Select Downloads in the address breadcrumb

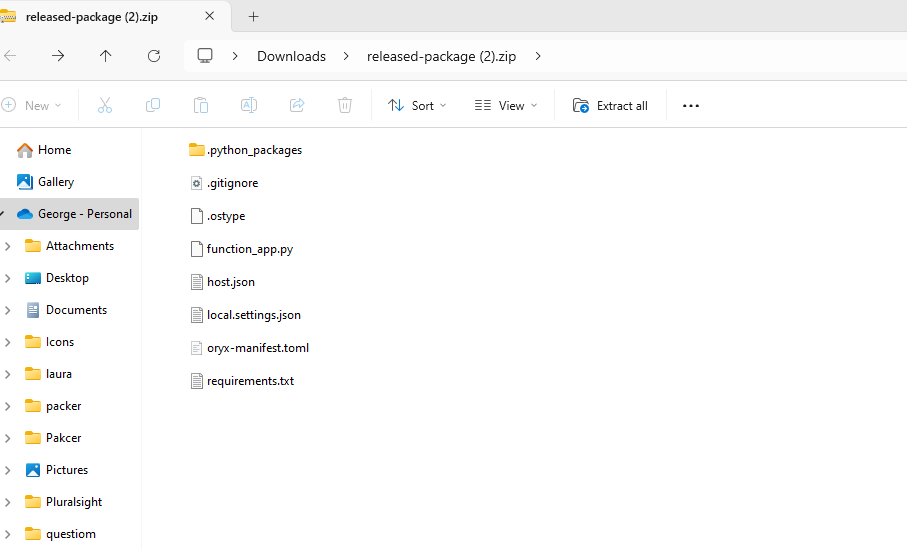pyautogui.click(x=291, y=56)
